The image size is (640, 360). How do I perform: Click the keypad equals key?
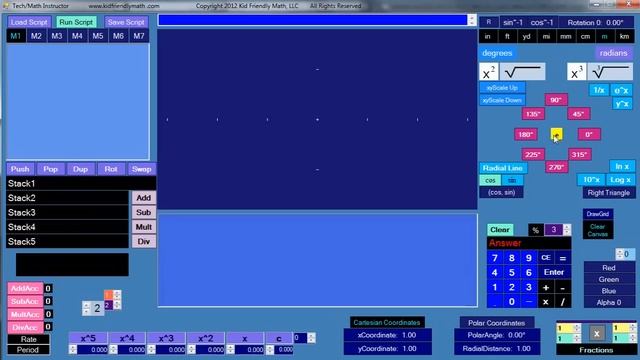pyautogui.click(x=562, y=258)
